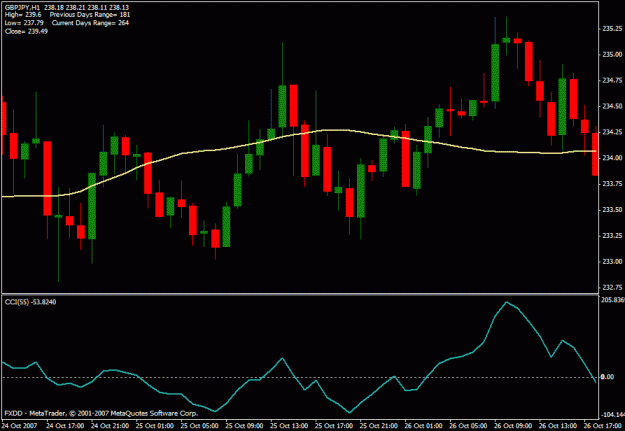Click the "25 Oct 05:00" time label

(199, 426)
